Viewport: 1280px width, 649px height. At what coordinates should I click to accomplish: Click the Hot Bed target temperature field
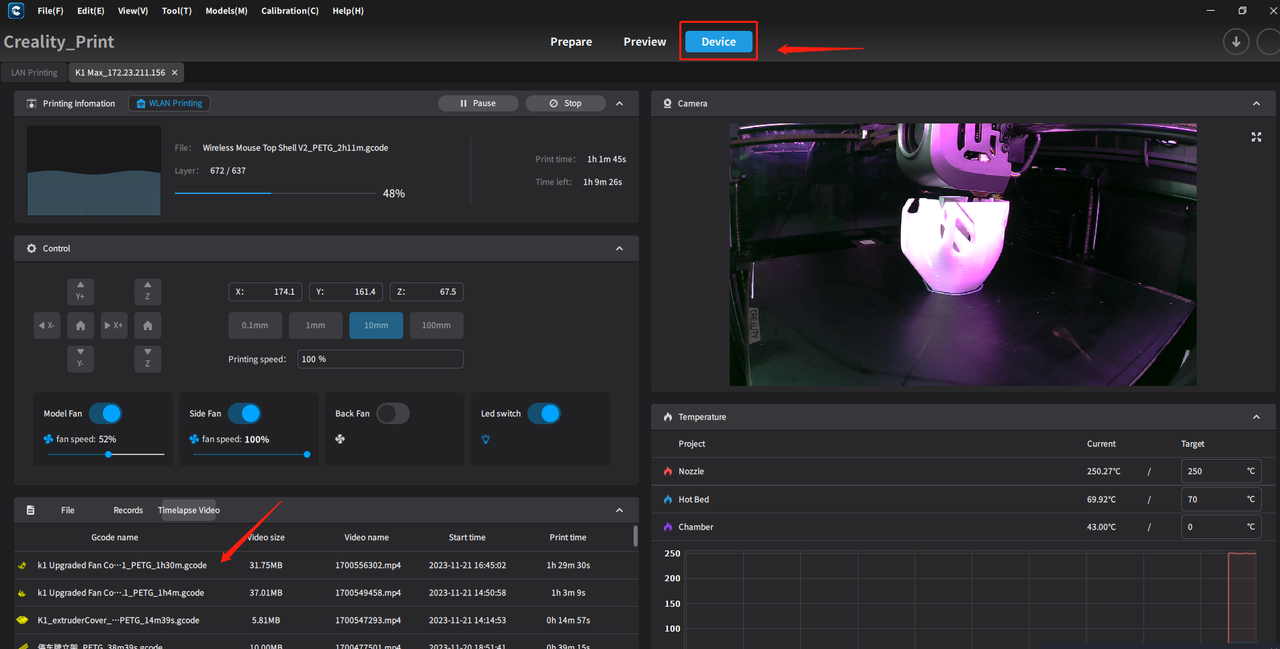[x=1219, y=499]
